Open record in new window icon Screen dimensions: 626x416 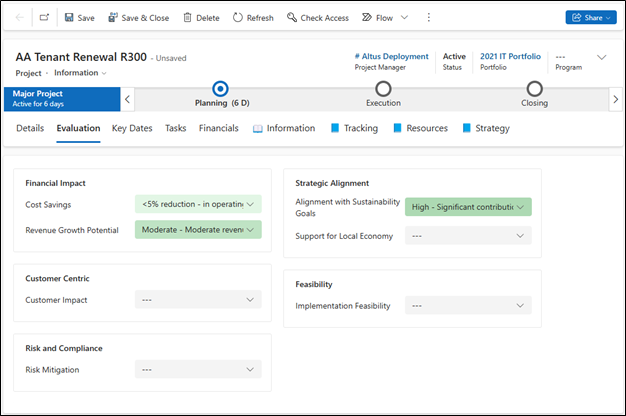pos(44,17)
